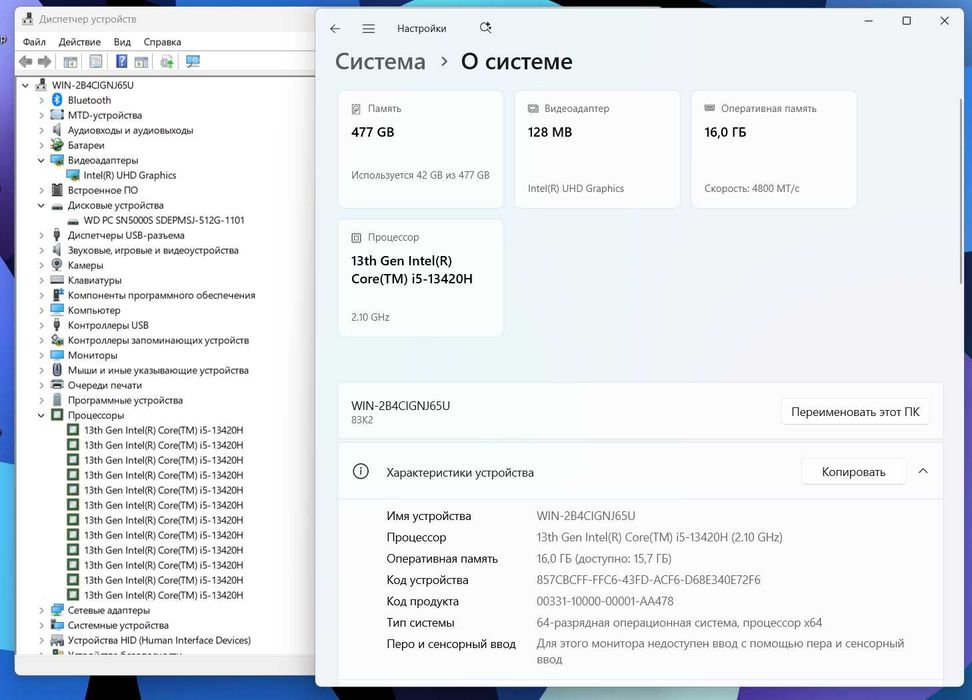Expand the Контроллеры USB node

tap(41, 326)
